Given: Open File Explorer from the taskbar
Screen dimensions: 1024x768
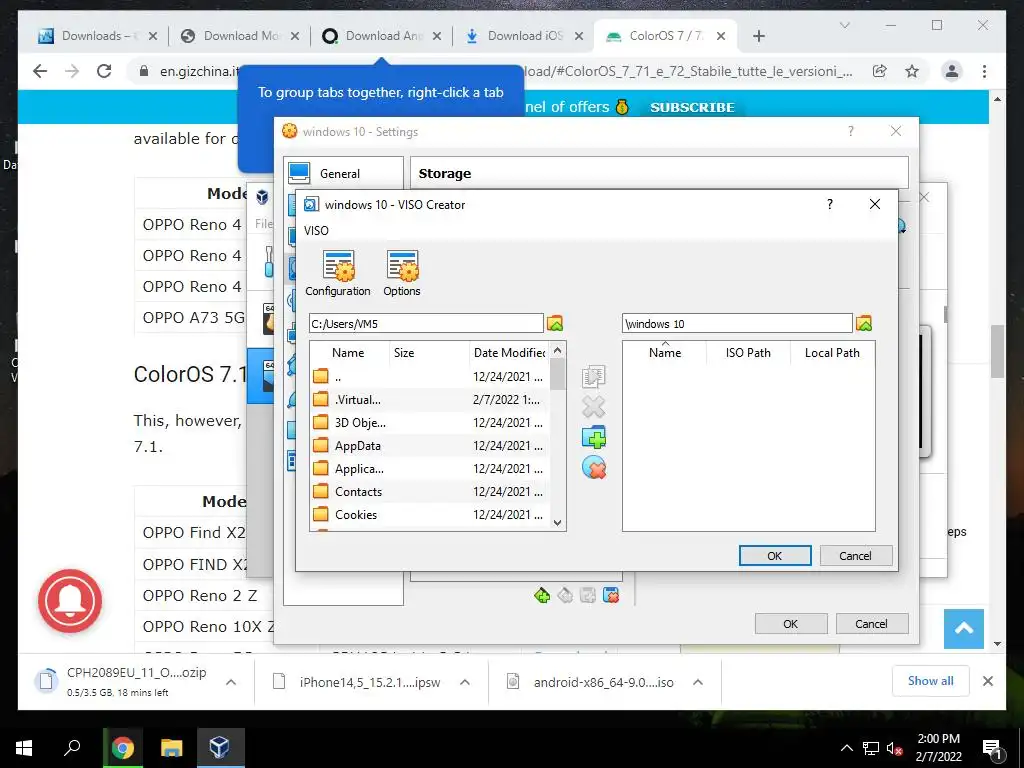Looking at the screenshot, I should 172,748.
